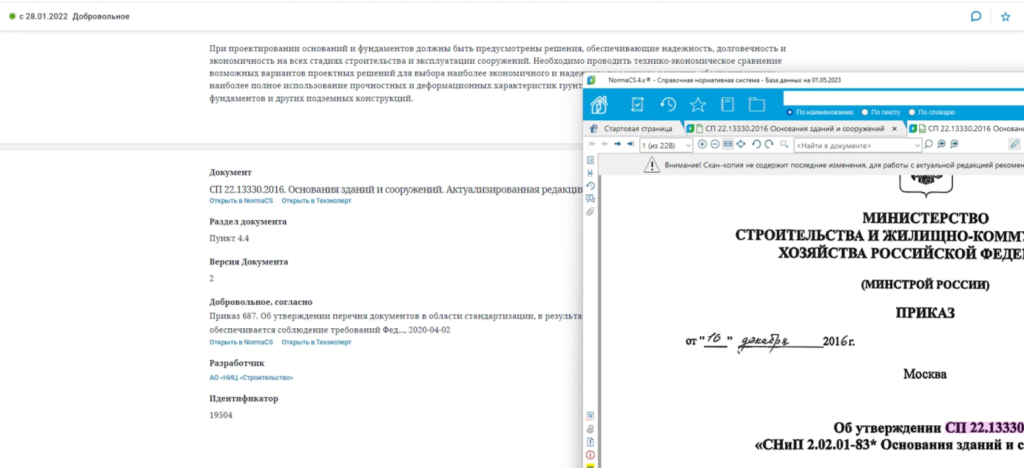Open attachments paperclip icon in left sidebar
This screenshot has width=1024, height=468.
(590, 211)
